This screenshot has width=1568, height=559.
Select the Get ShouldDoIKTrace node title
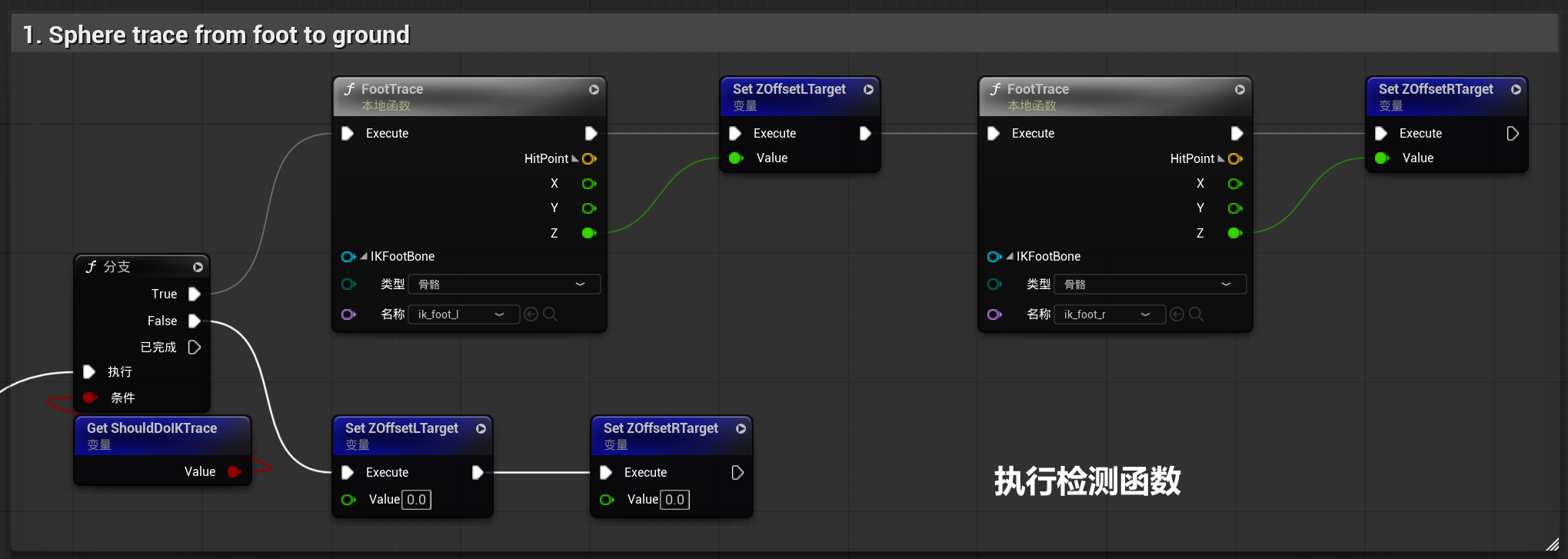151,428
